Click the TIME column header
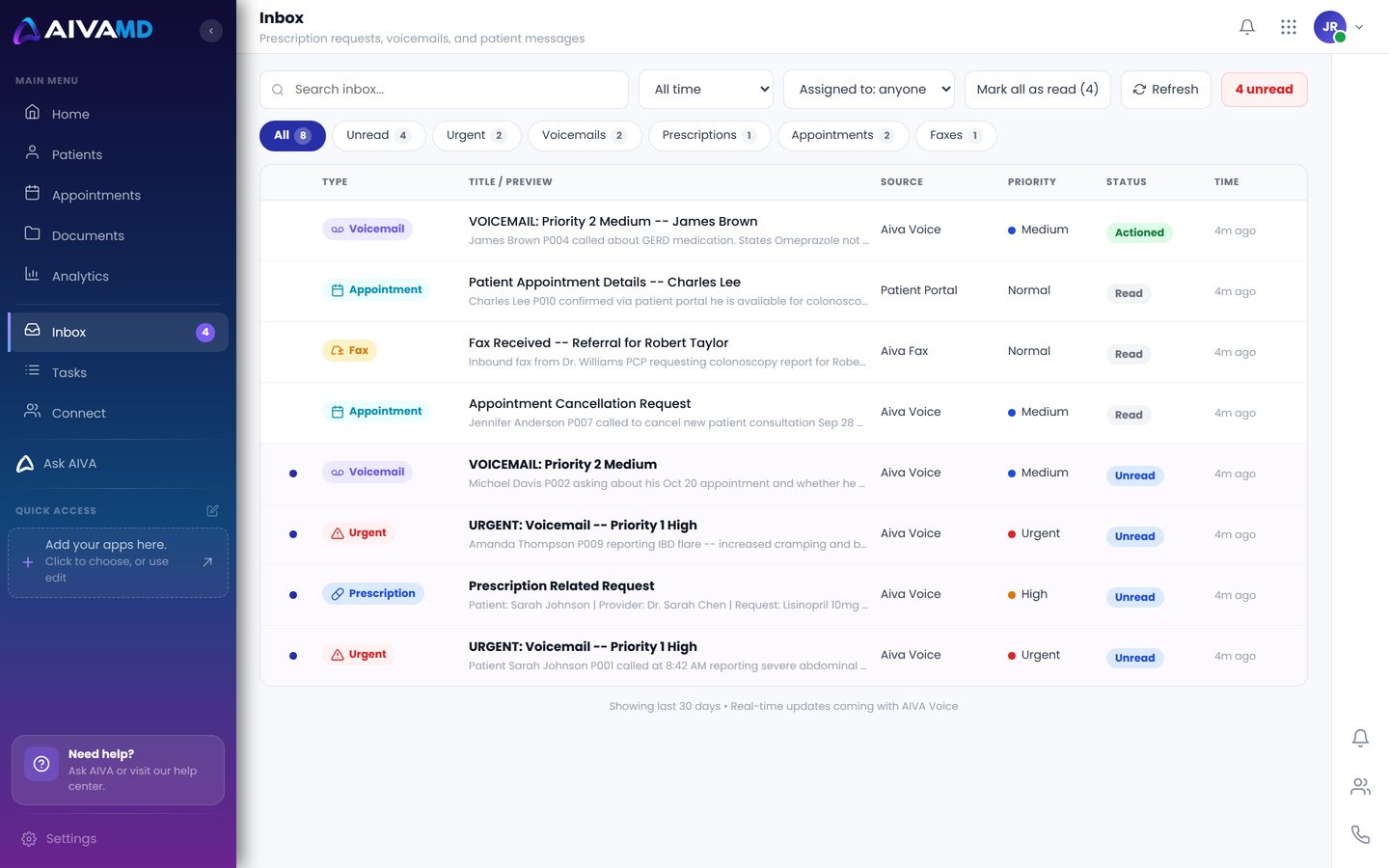This screenshot has height=868, width=1389. click(x=1226, y=182)
